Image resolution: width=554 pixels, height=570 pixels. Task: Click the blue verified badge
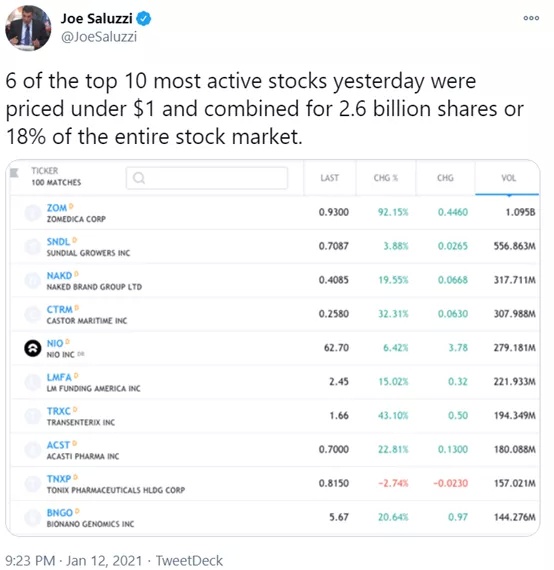tap(144, 19)
